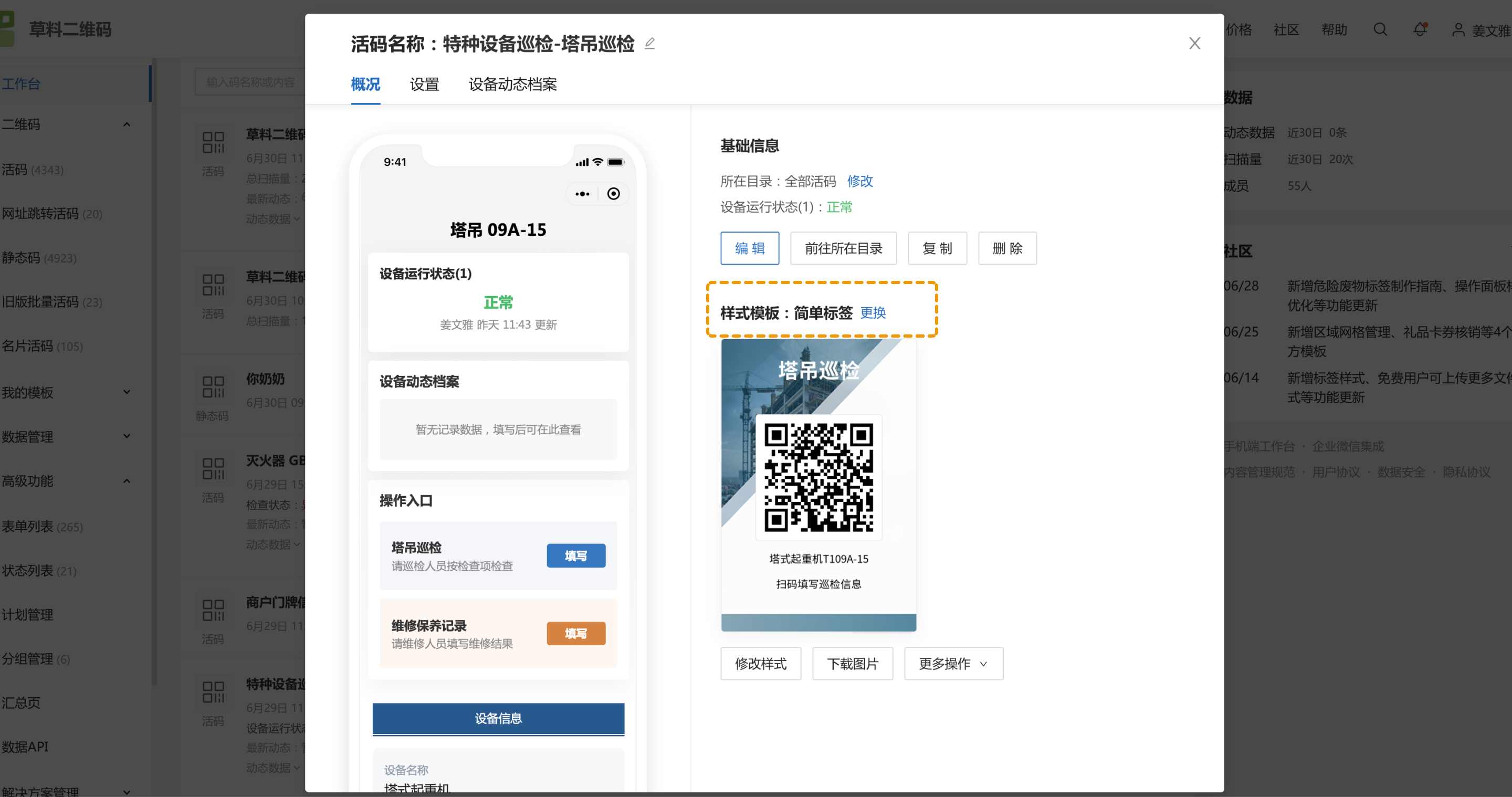The image size is (1512, 797).
Task: Open the search icon in top bar
Action: (x=1381, y=29)
